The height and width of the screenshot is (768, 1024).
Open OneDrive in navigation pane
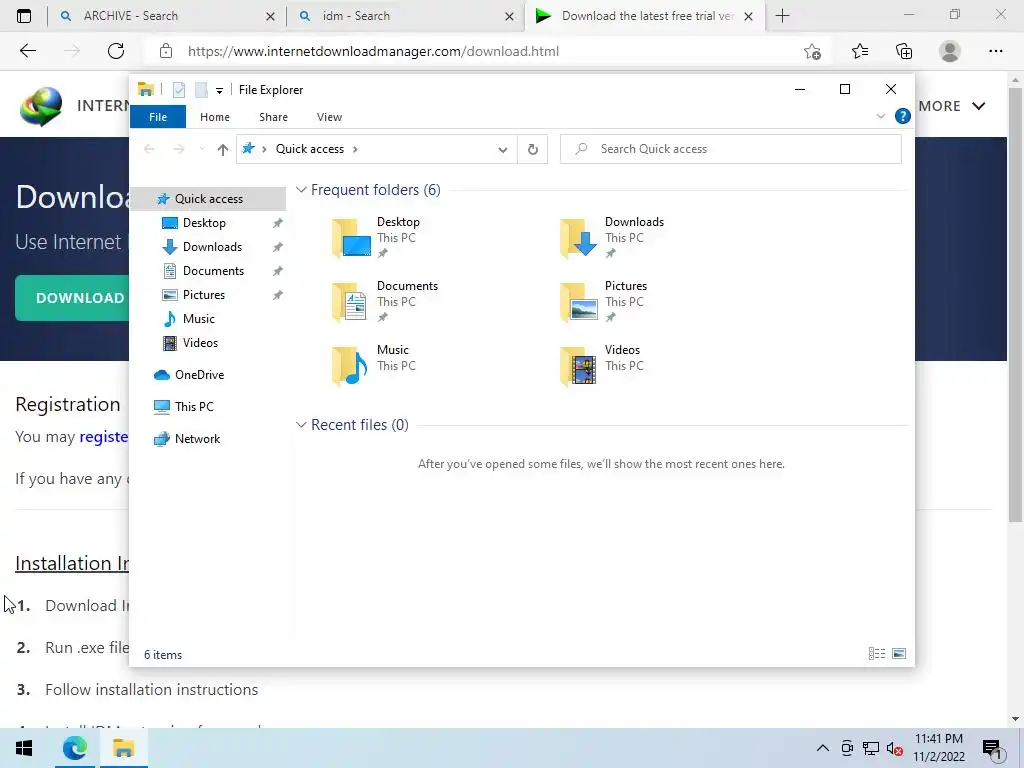point(199,375)
